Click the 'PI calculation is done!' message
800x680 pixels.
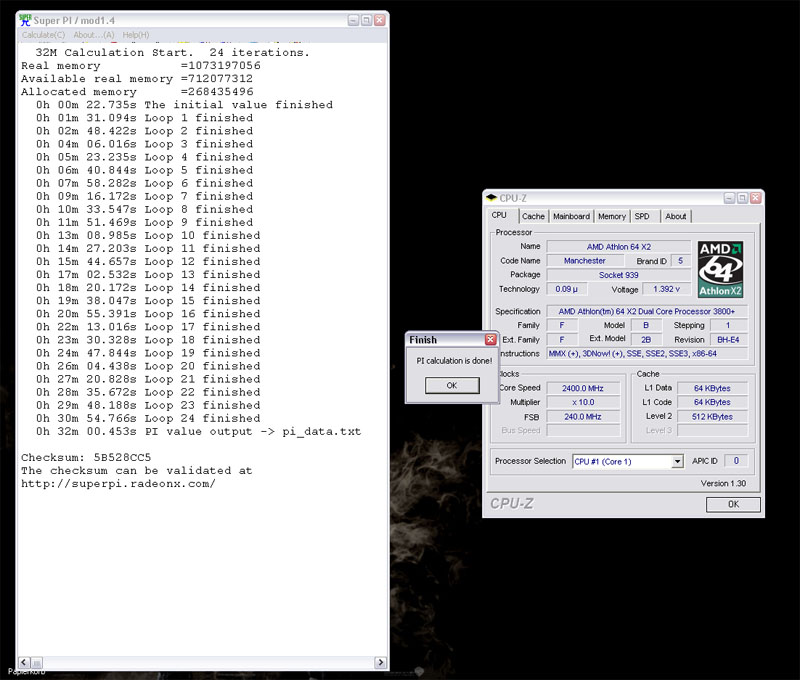(454, 361)
